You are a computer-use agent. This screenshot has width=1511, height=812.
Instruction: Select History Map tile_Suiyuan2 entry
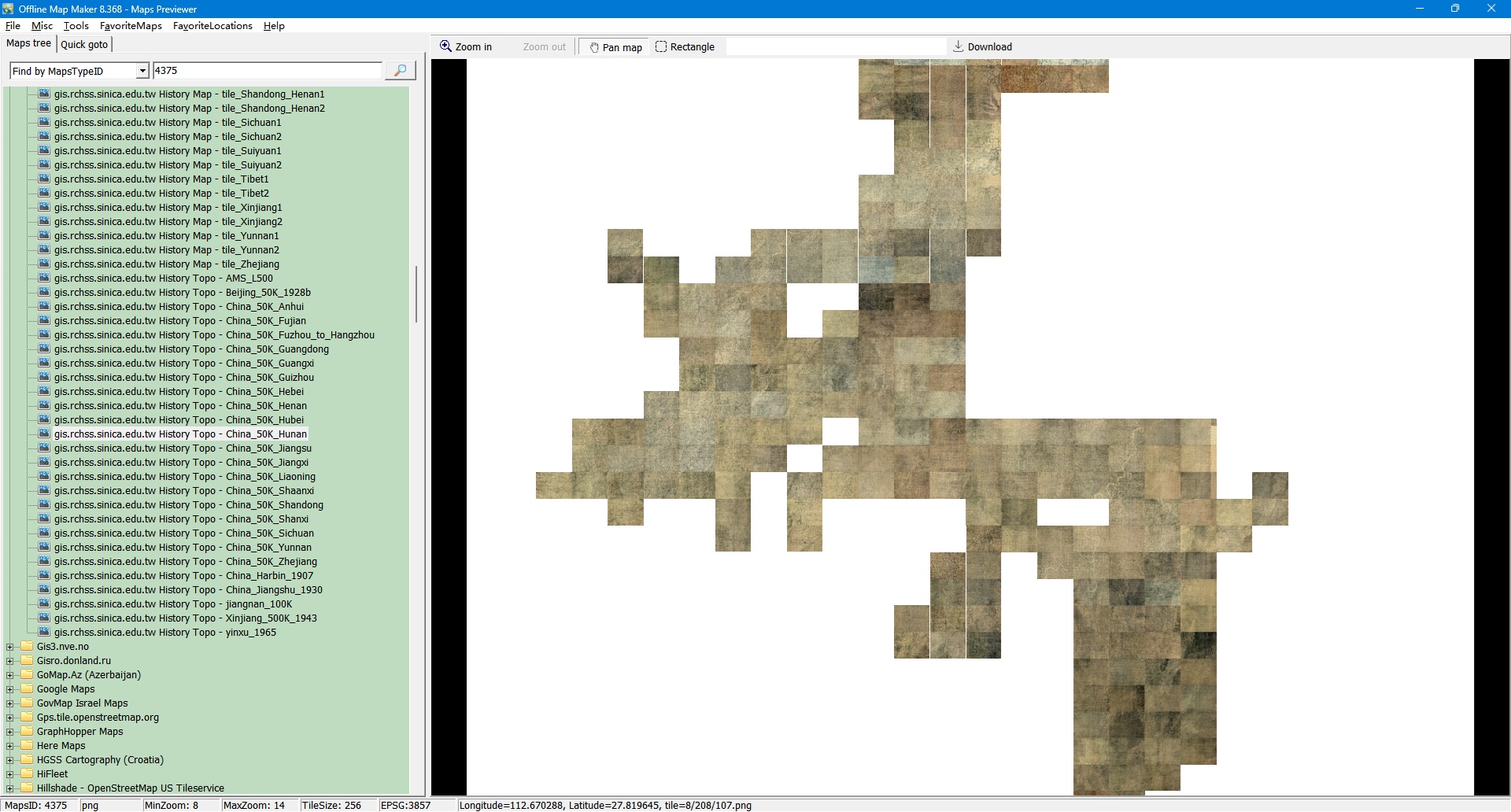(x=168, y=165)
